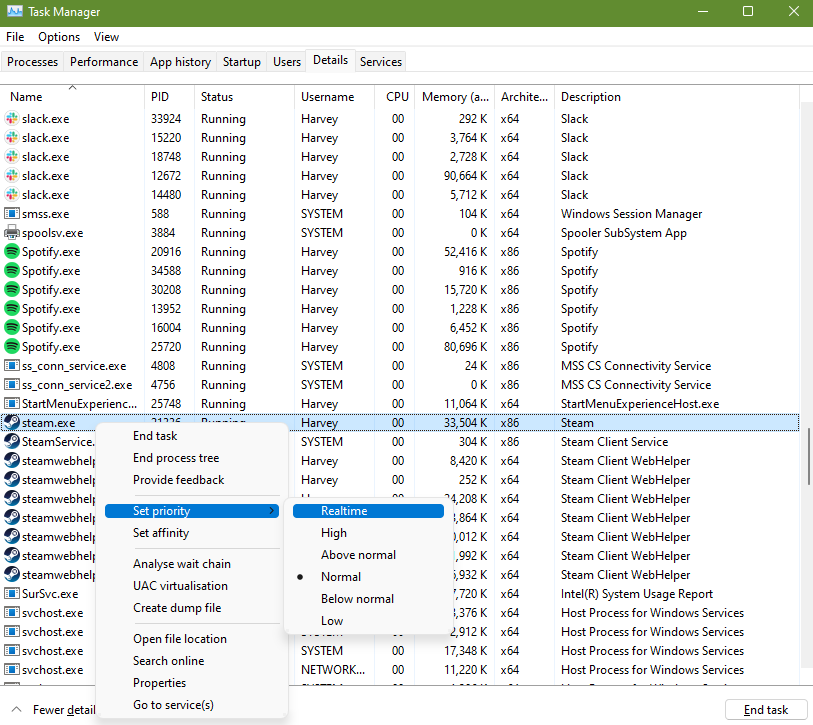Open the View menu
This screenshot has height=725, width=813.
point(106,37)
